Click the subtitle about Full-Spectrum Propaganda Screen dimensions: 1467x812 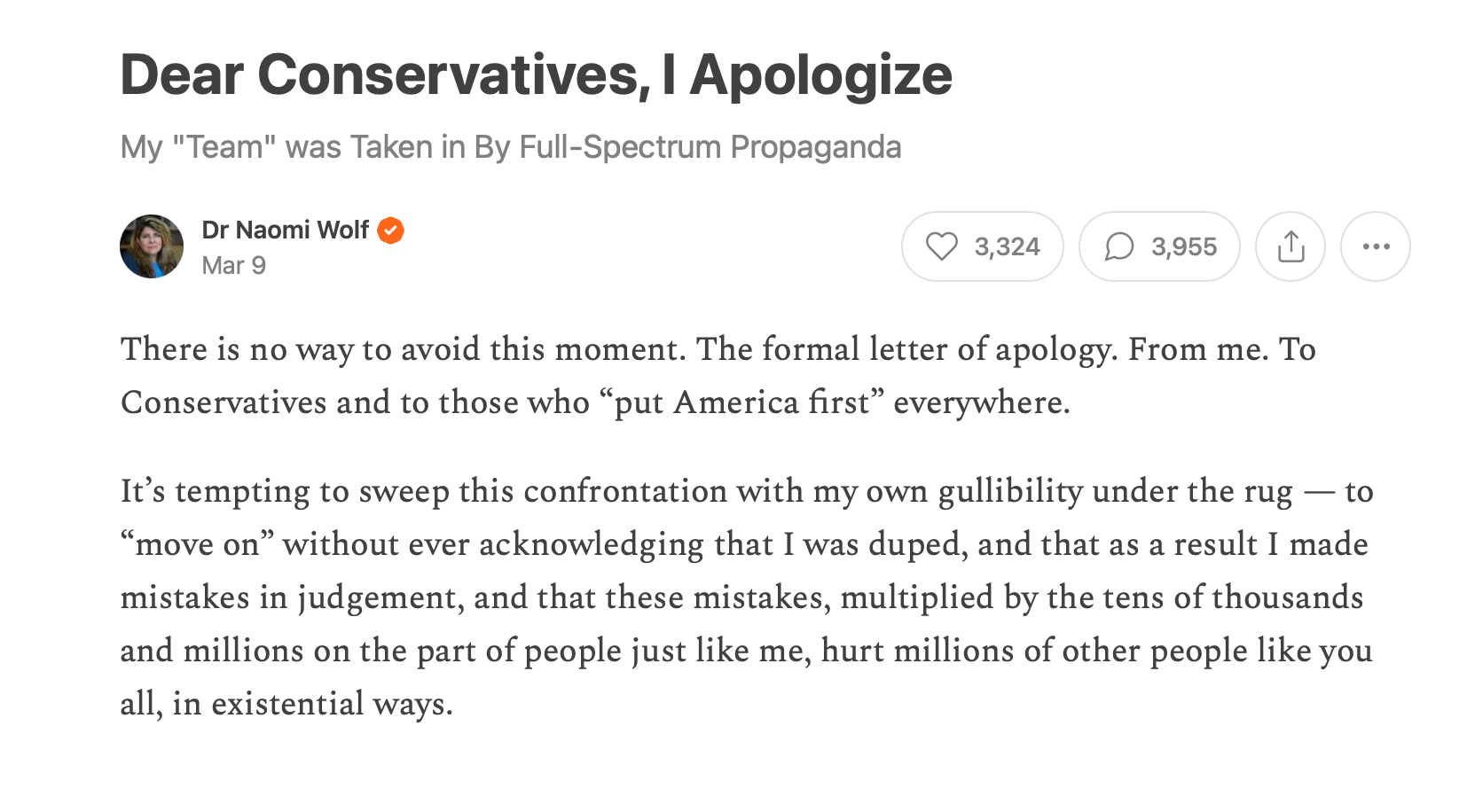tap(511, 147)
